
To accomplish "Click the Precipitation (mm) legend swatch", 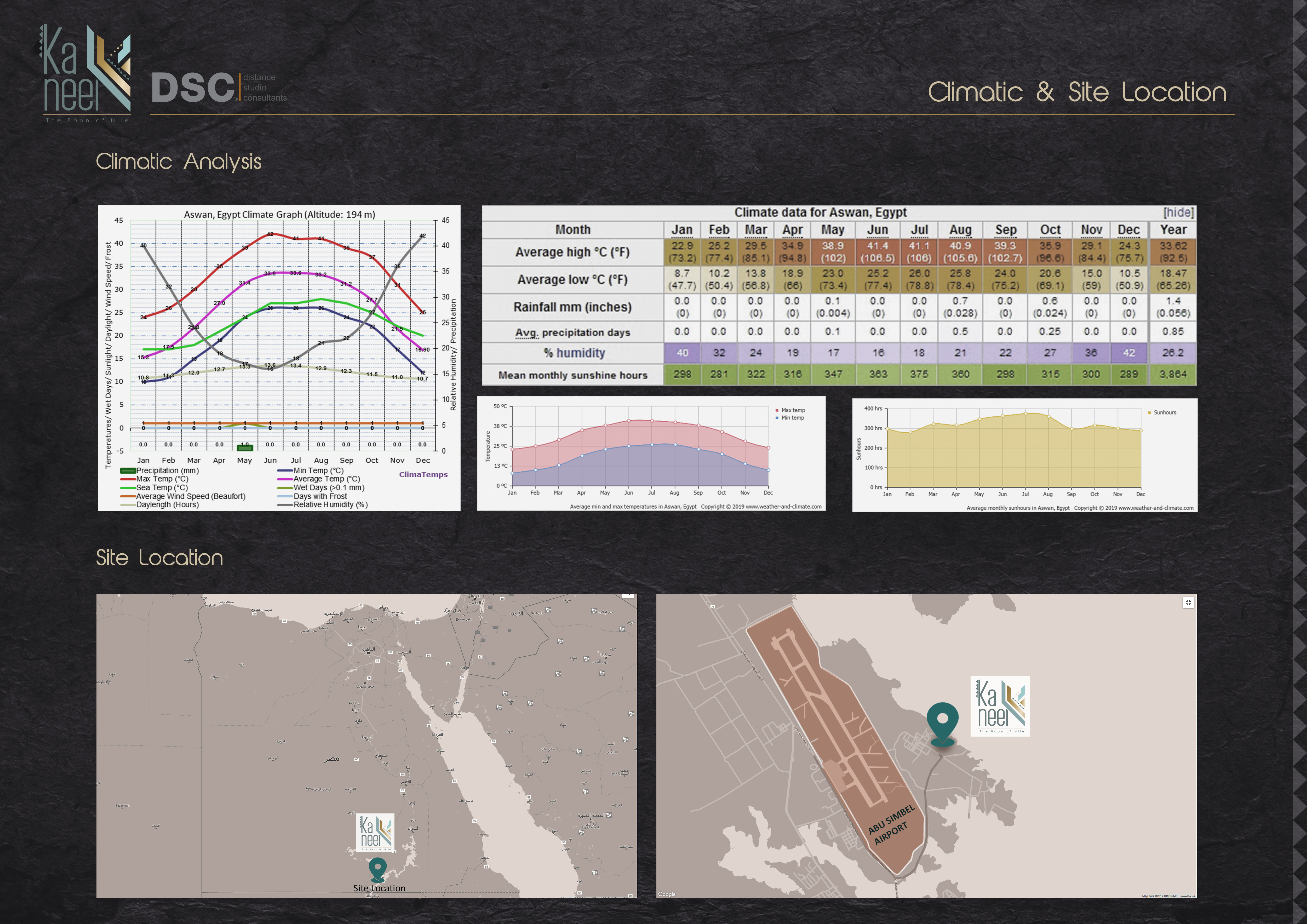I will [128, 471].
